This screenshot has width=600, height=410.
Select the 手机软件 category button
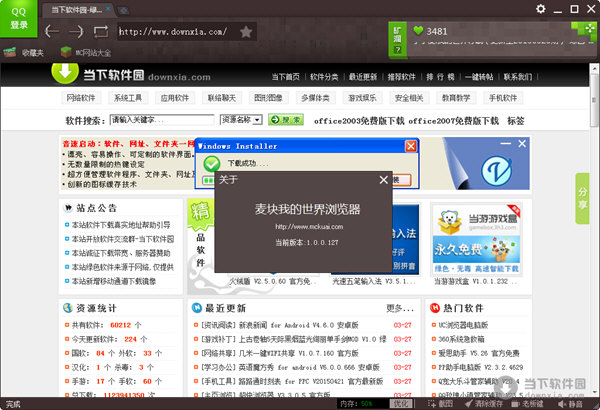coord(503,98)
